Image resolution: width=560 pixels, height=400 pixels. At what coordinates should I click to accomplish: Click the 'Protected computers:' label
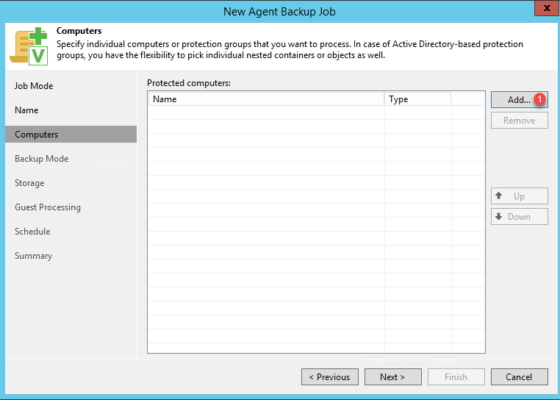[189, 83]
